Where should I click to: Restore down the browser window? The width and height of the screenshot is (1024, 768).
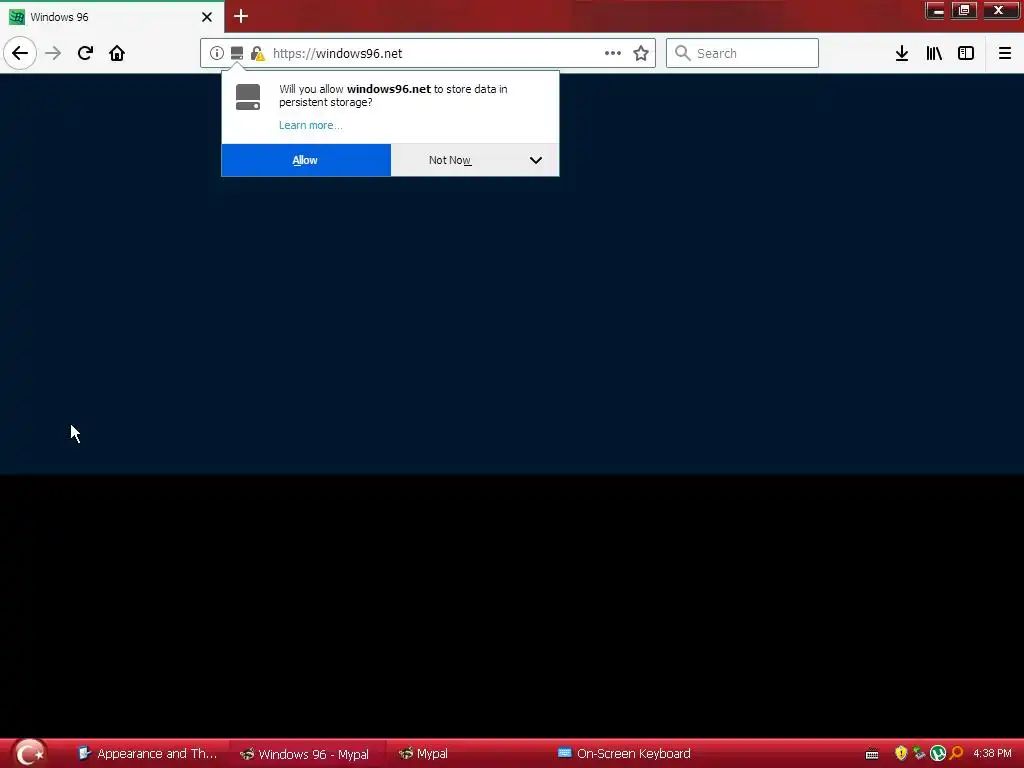(964, 10)
